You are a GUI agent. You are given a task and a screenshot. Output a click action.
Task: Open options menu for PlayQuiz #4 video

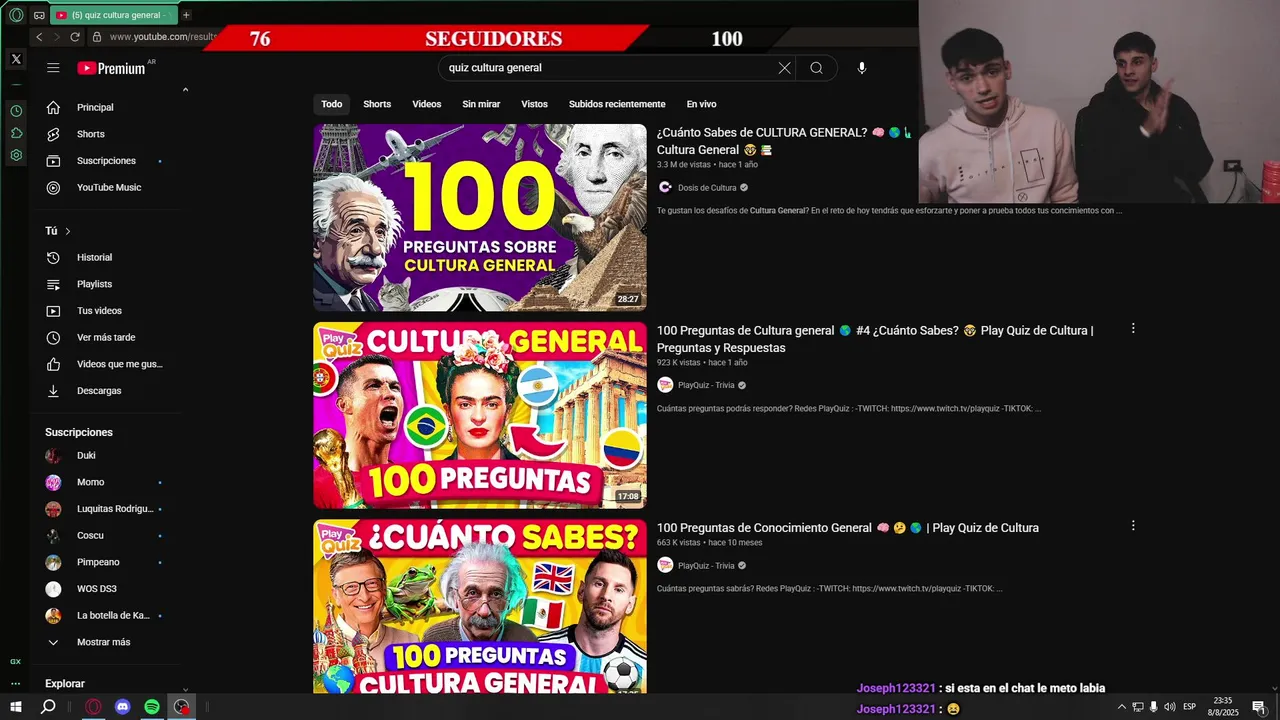click(1133, 329)
